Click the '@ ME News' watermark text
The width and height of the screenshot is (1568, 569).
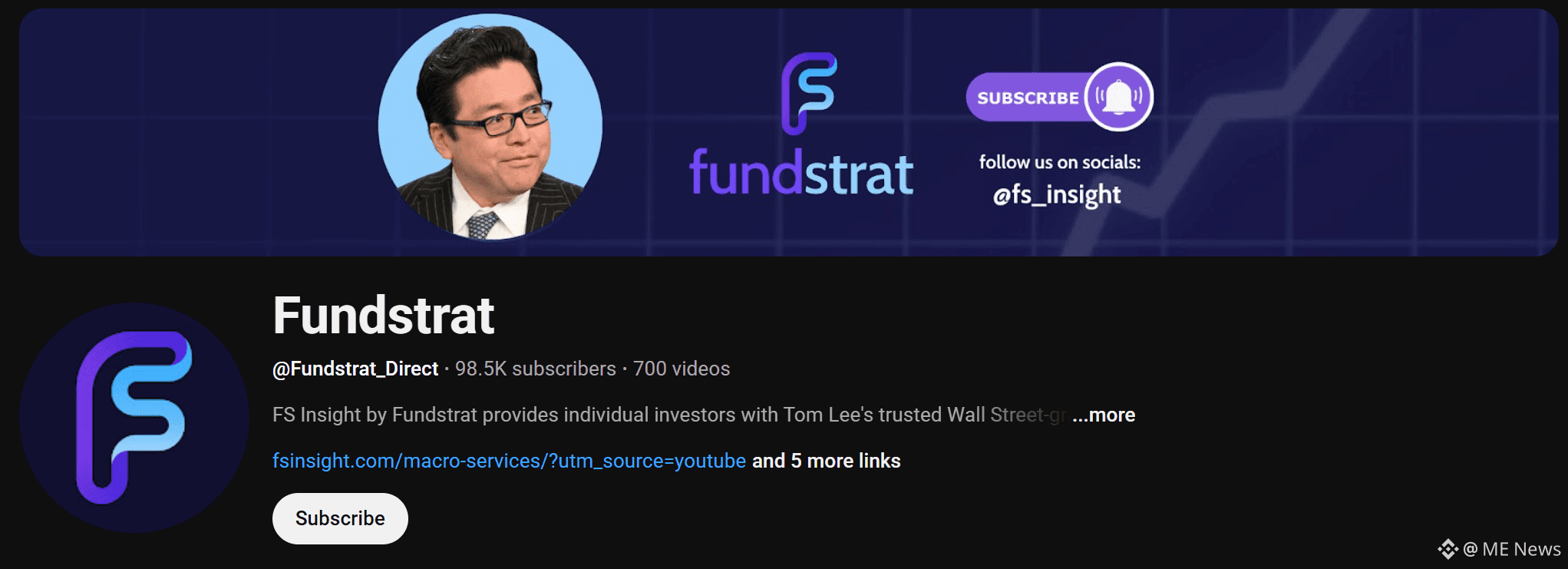pos(1512,549)
